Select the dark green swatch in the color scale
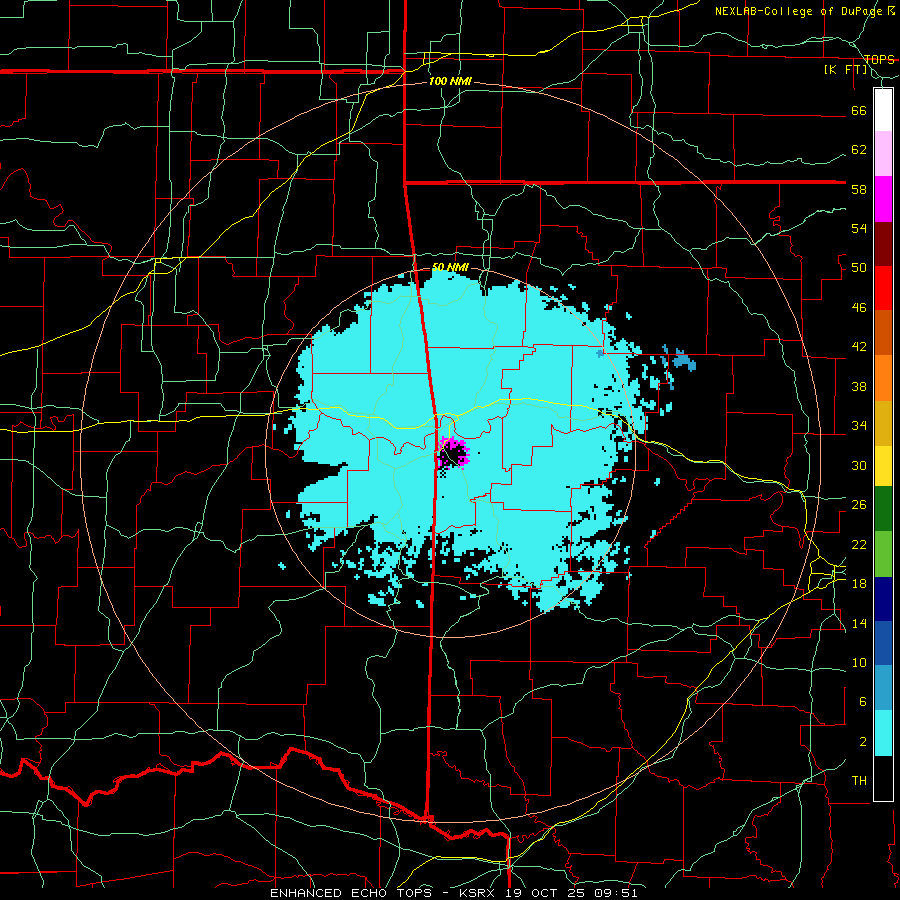 pyautogui.click(x=883, y=509)
